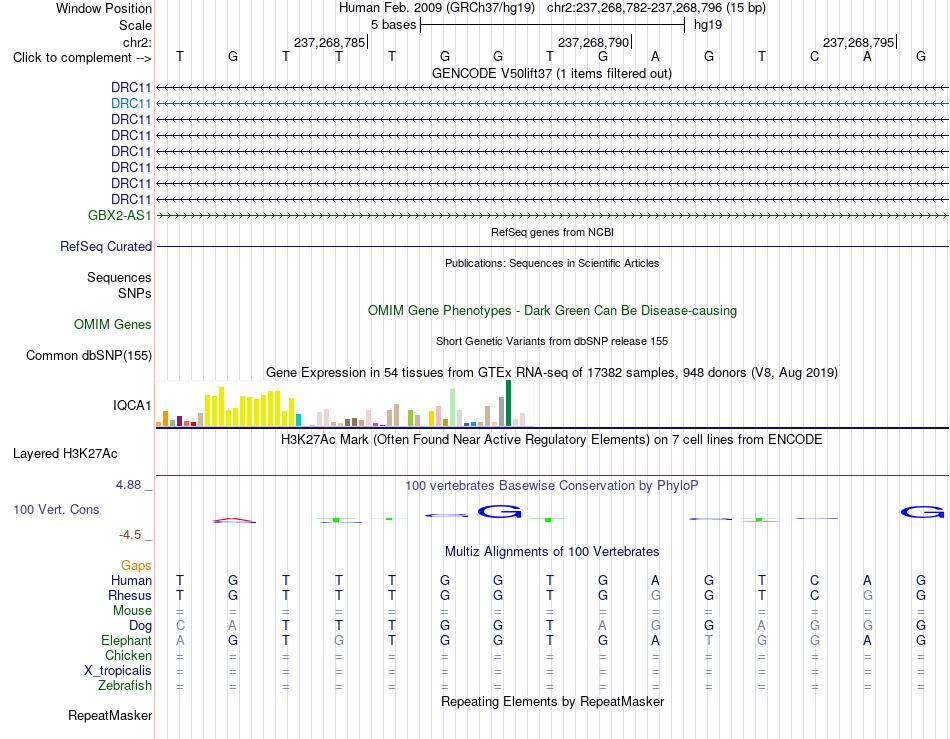950x739 pixels.
Task: Click the 'hg19' label beside the scale bar
Action: tap(708, 25)
